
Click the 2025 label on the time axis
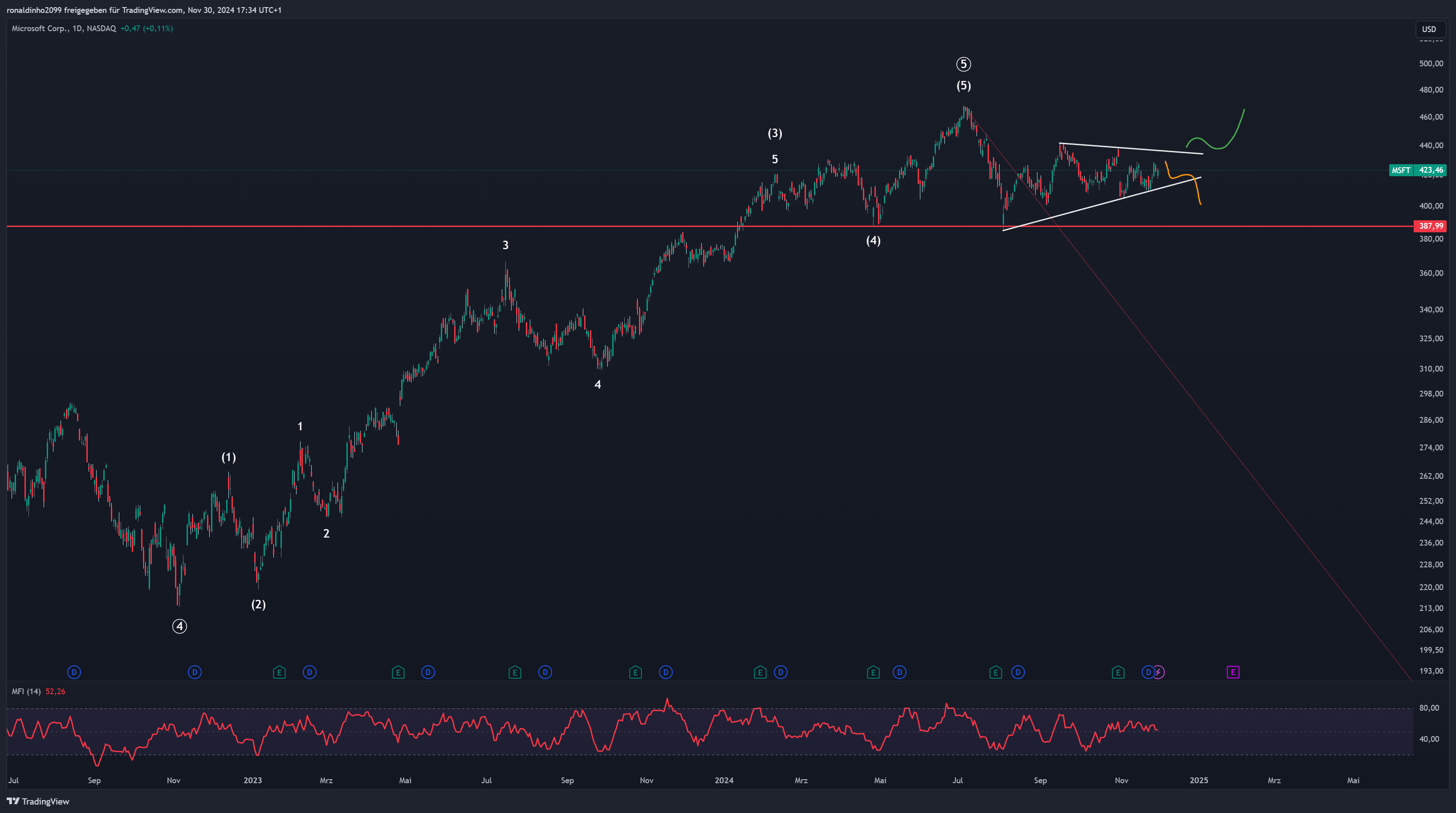click(1199, 780)
